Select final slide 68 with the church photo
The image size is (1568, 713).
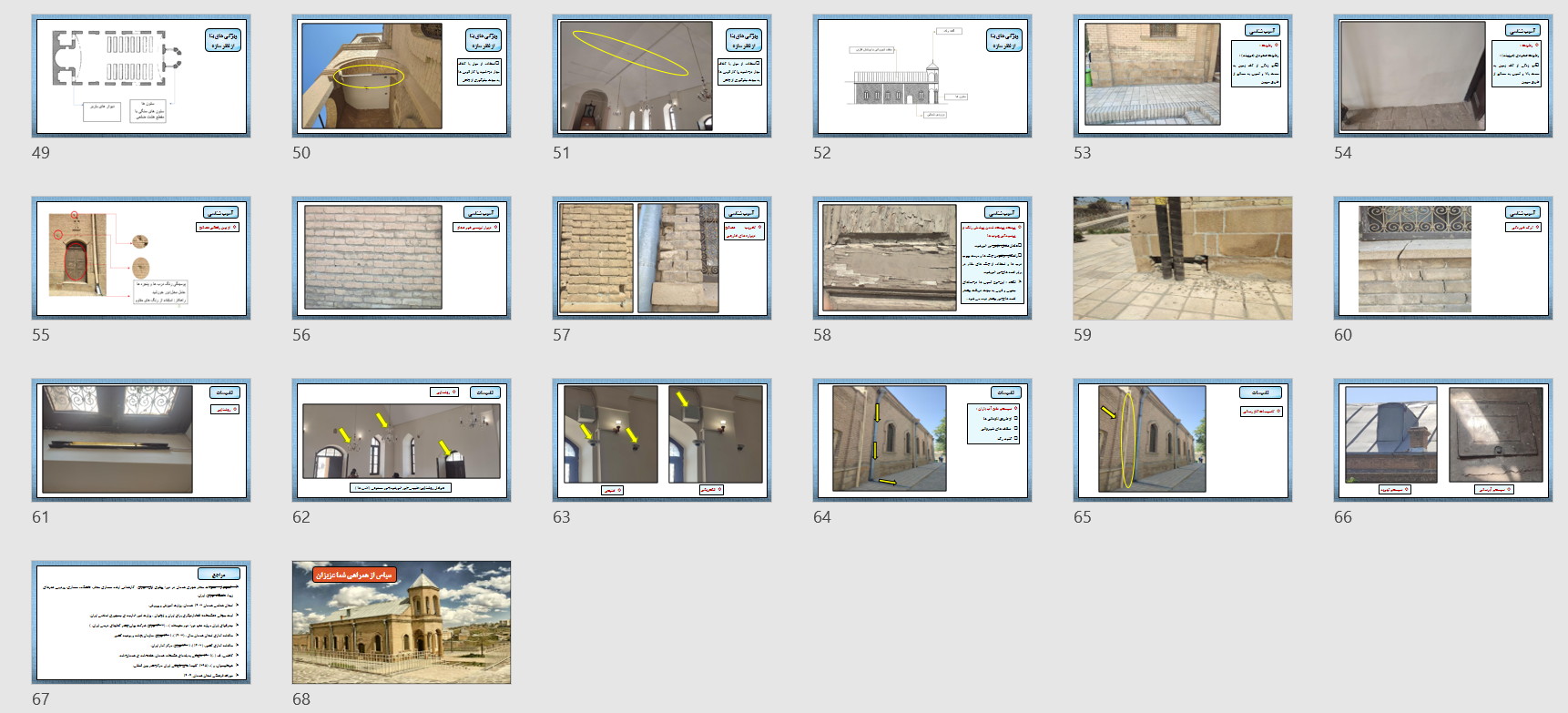(402, 622)
